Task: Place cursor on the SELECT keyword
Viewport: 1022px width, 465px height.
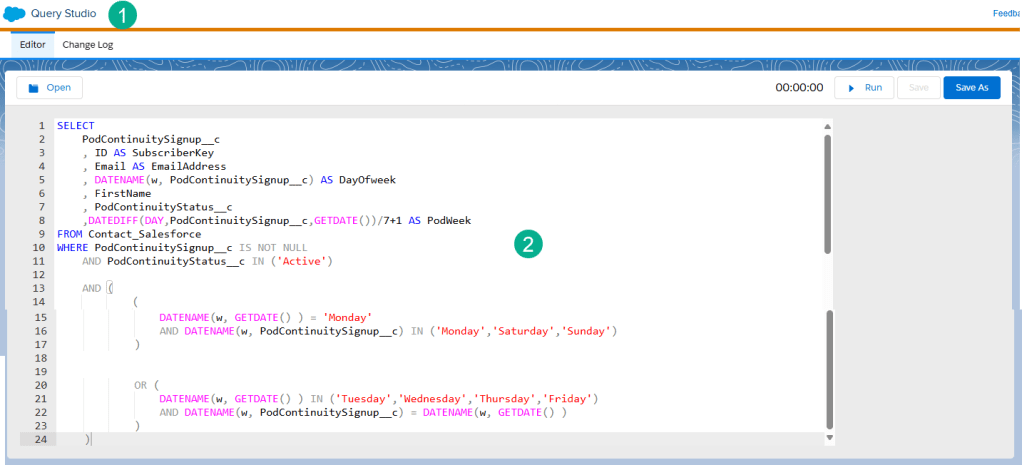Action: point(76,126)
